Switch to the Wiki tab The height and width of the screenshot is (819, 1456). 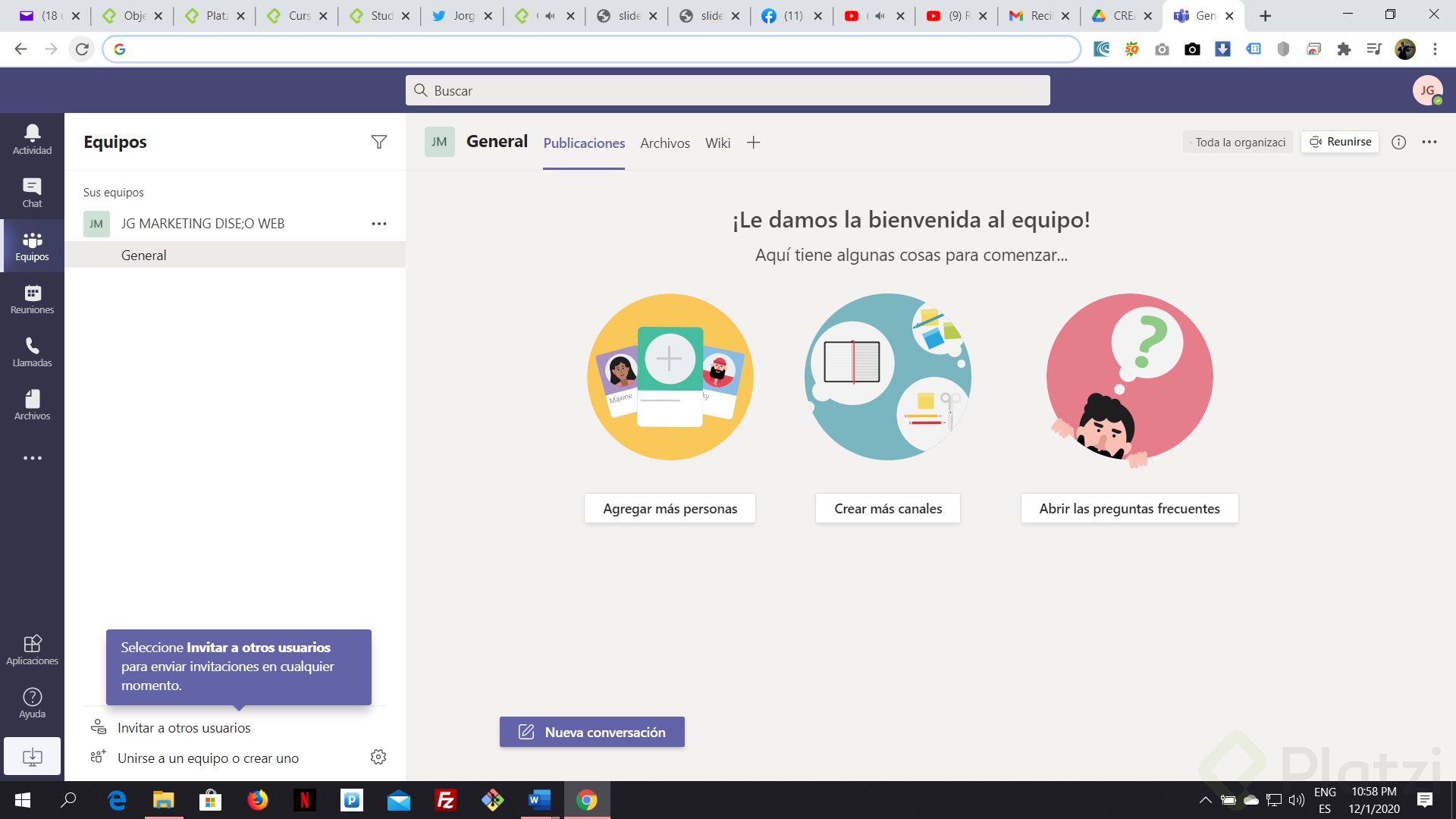click(717, 143)
